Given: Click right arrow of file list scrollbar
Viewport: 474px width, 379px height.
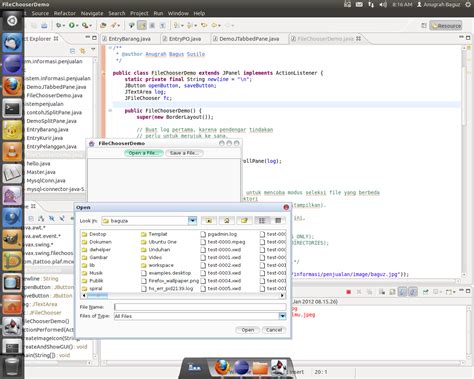Looking at the screenshot, I should 282,295.
